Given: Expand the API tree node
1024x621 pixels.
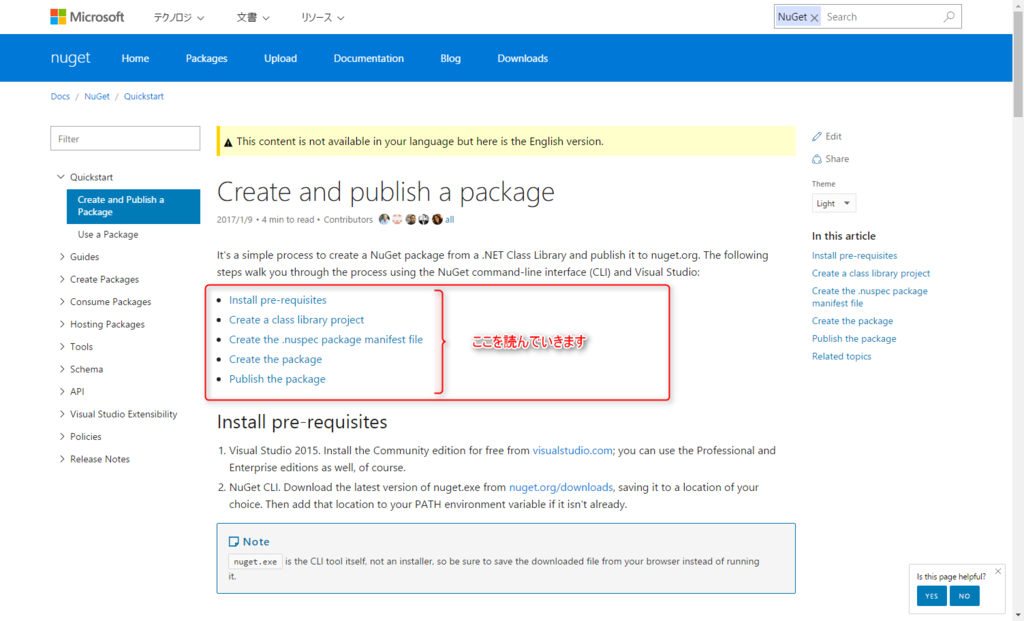Looking at the screenshot, I should [62, 391].
